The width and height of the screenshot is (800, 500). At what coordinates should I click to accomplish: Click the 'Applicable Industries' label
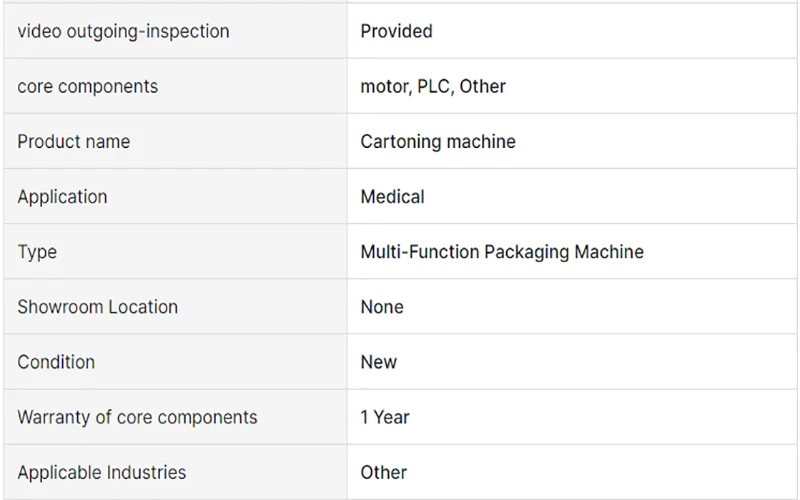click(x=102, y=472)
